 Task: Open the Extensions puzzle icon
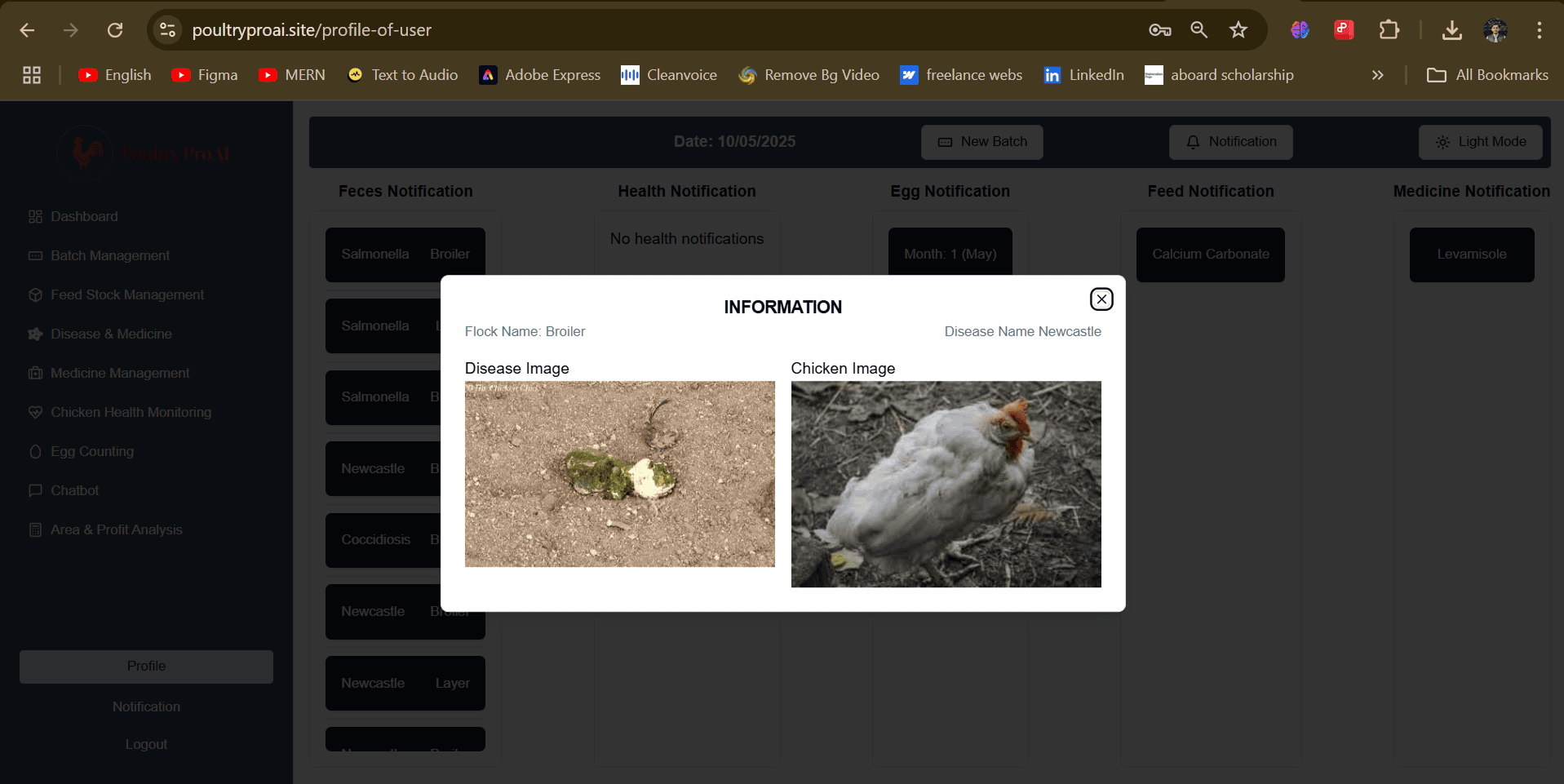[1389, 30]
